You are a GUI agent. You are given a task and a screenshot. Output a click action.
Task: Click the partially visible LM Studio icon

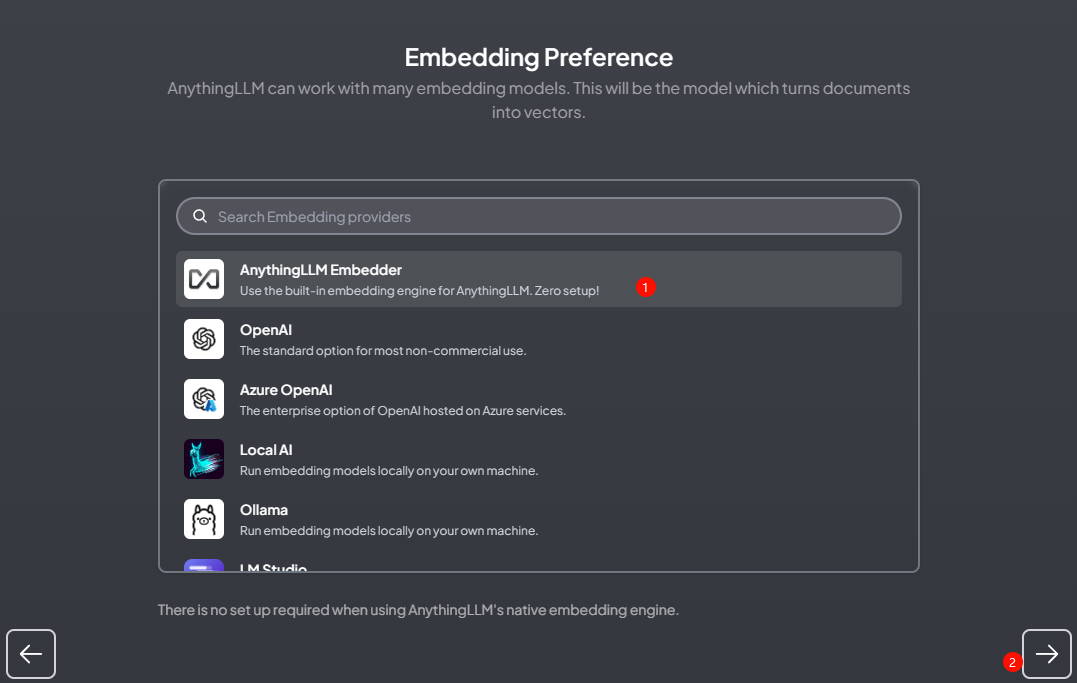(204, 566)
